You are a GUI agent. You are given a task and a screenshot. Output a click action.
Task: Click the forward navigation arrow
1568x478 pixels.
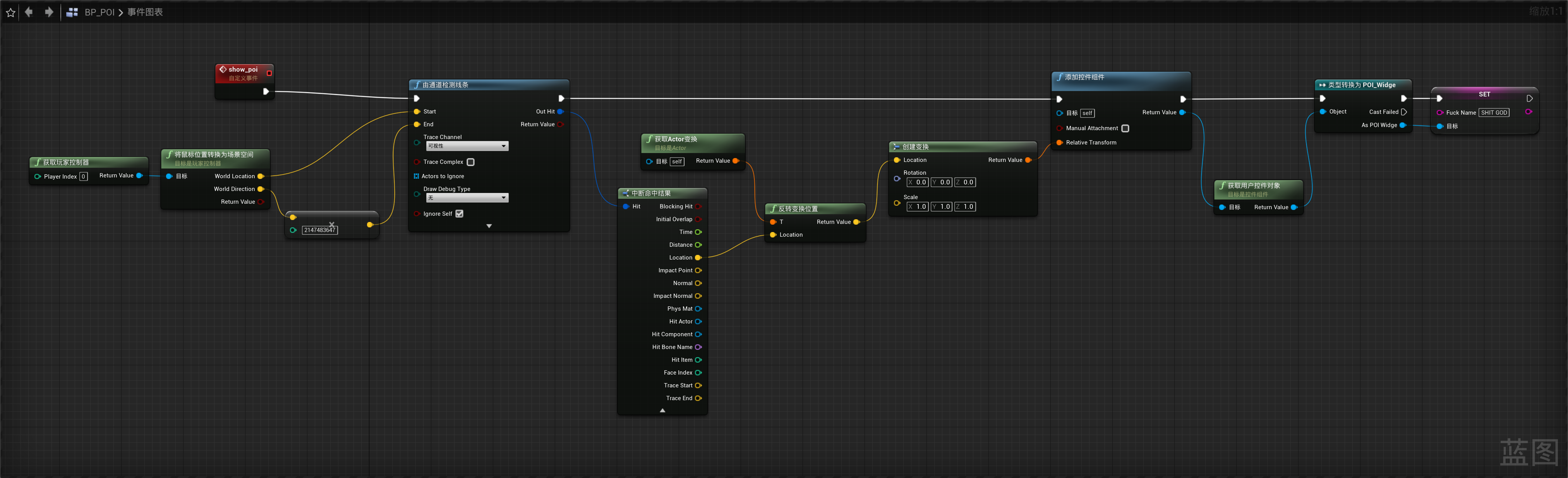pos(49,12)
